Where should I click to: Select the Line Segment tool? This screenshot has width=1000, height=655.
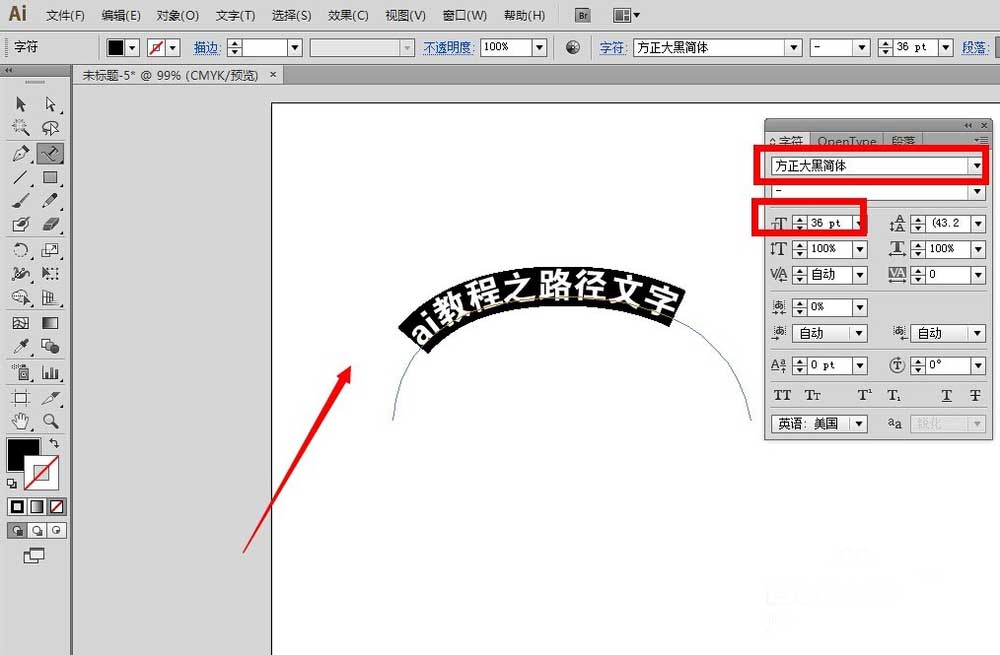(x=20, y=177)
